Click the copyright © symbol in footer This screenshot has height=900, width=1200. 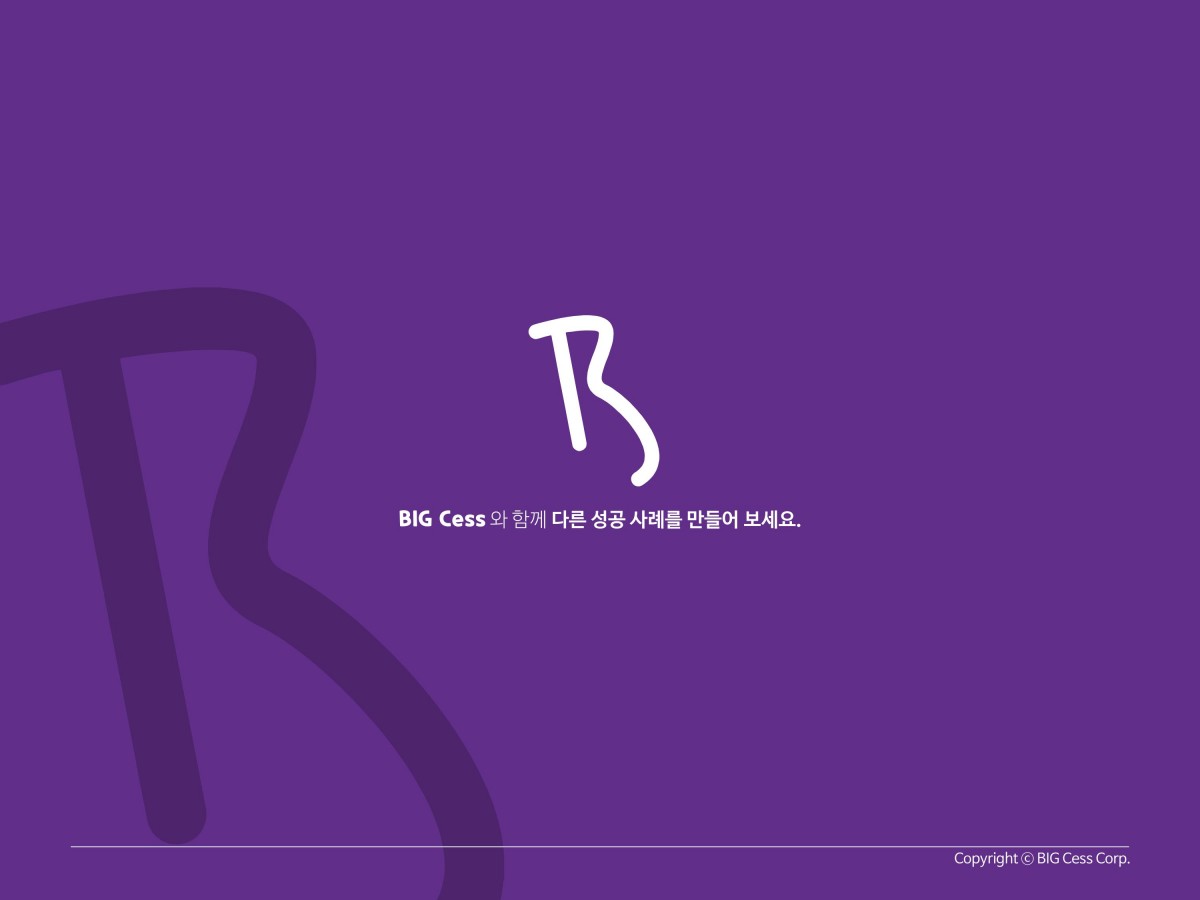[1027, 859]
